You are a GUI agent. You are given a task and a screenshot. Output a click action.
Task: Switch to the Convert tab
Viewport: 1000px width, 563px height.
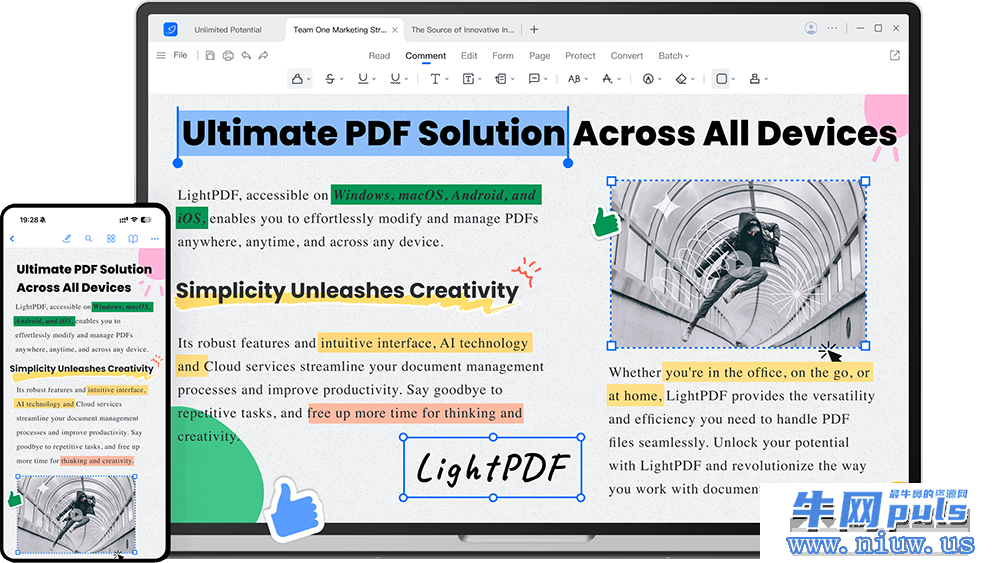click(627, 55)
